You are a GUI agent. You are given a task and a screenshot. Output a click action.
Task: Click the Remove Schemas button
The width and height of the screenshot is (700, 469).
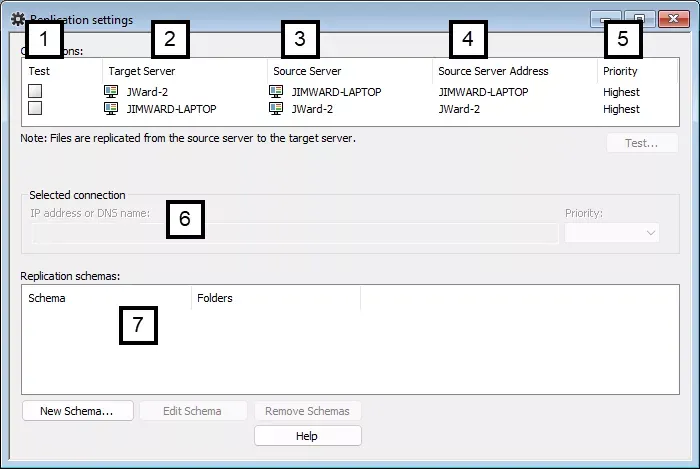tap(308, 411)
